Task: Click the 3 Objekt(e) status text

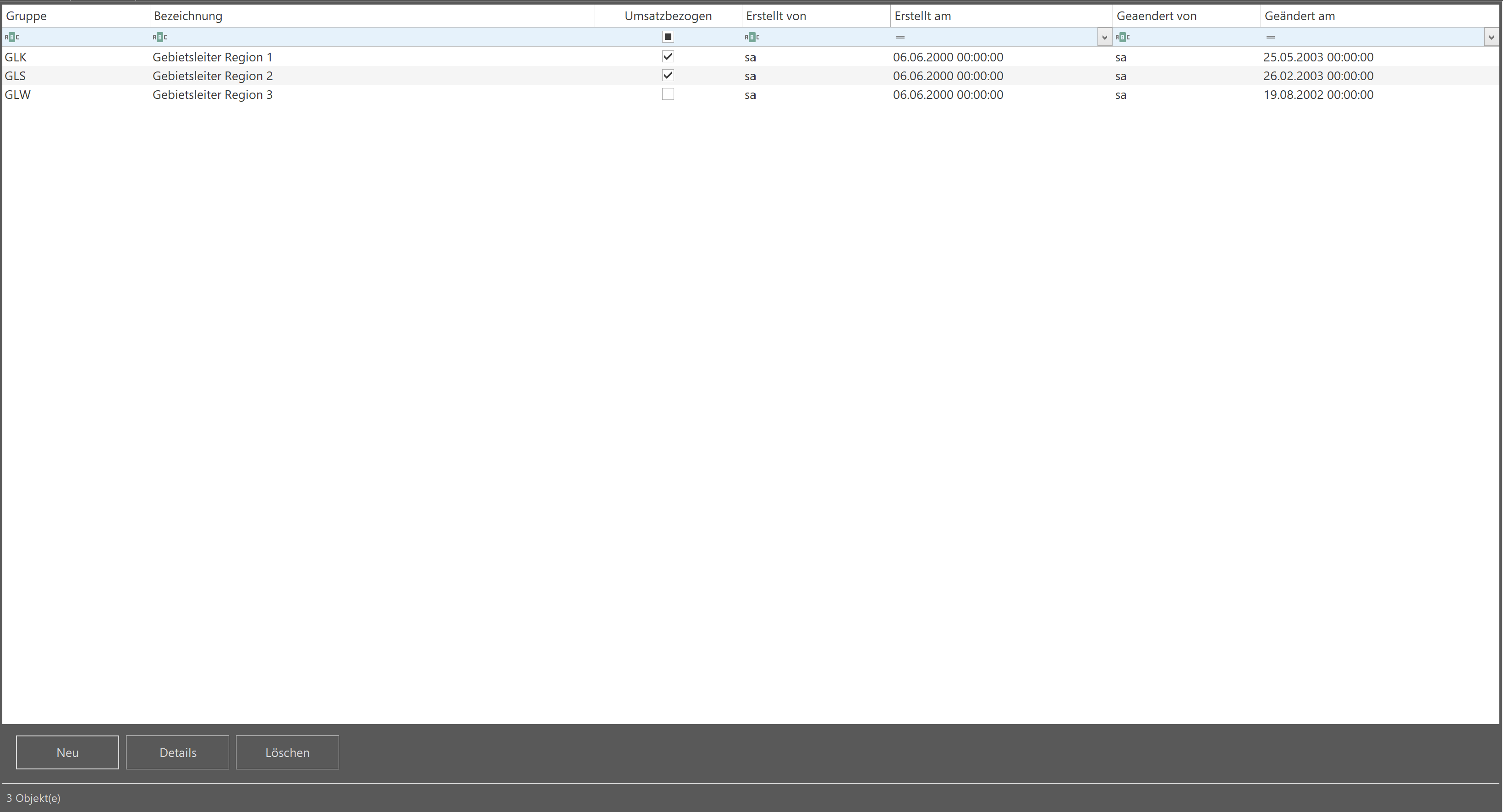Action: click(x=33, y=798)
